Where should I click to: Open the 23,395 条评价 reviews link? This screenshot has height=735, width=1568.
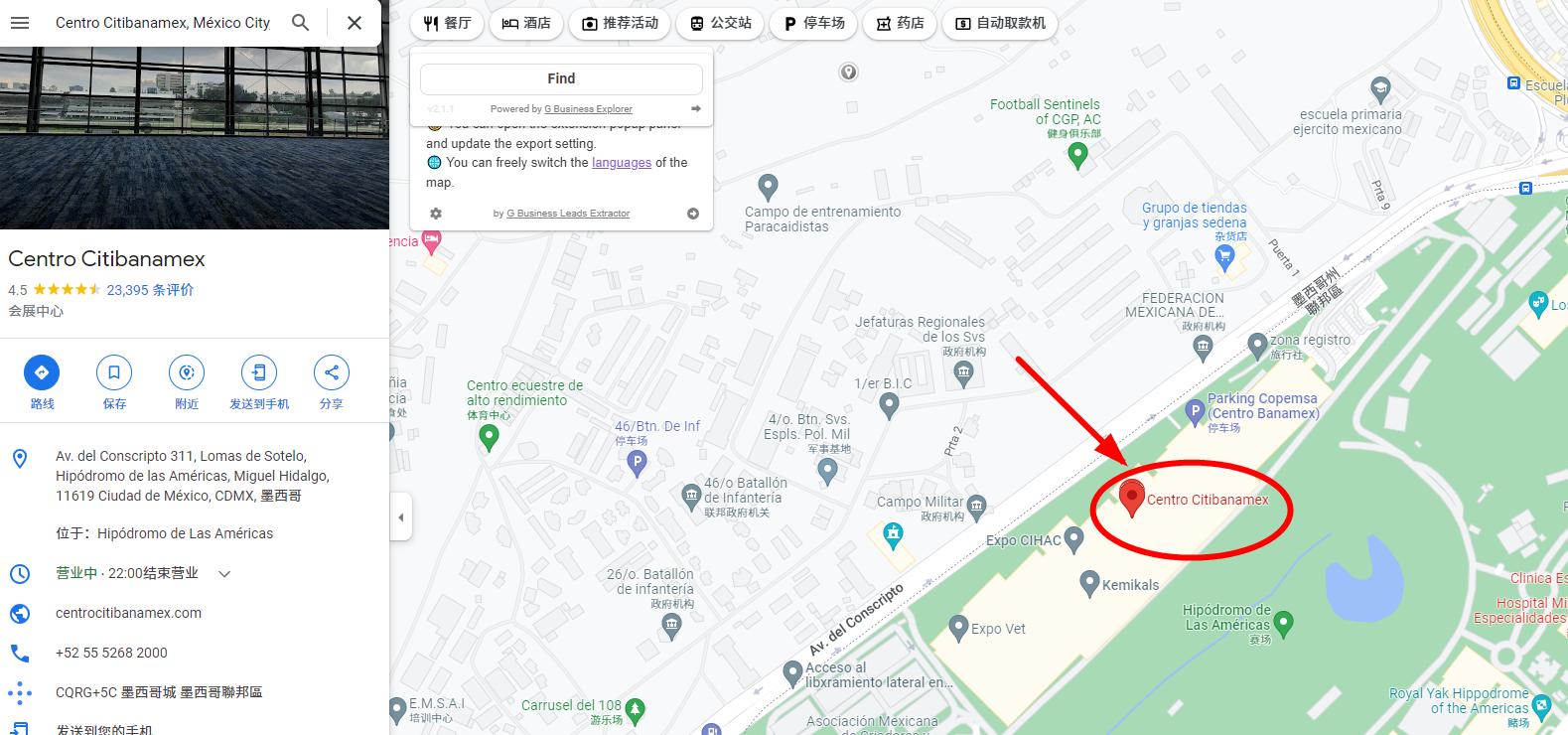point(150,290)
